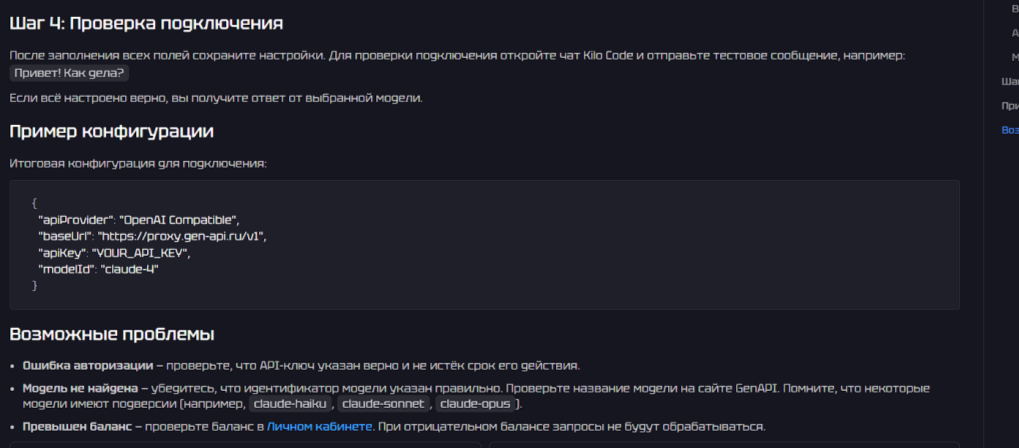Jump to Возможные проблемы in sidebar contents
Image resolution: width=1019 pixels, height=448 pixels.
(x=1010, y=130)
